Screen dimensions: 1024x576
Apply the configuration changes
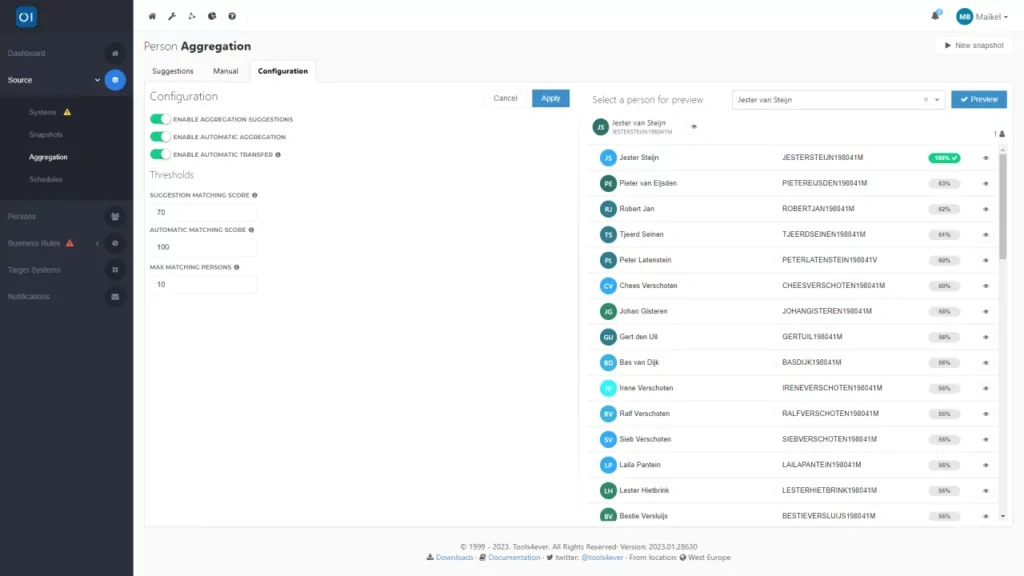[549, 98]
